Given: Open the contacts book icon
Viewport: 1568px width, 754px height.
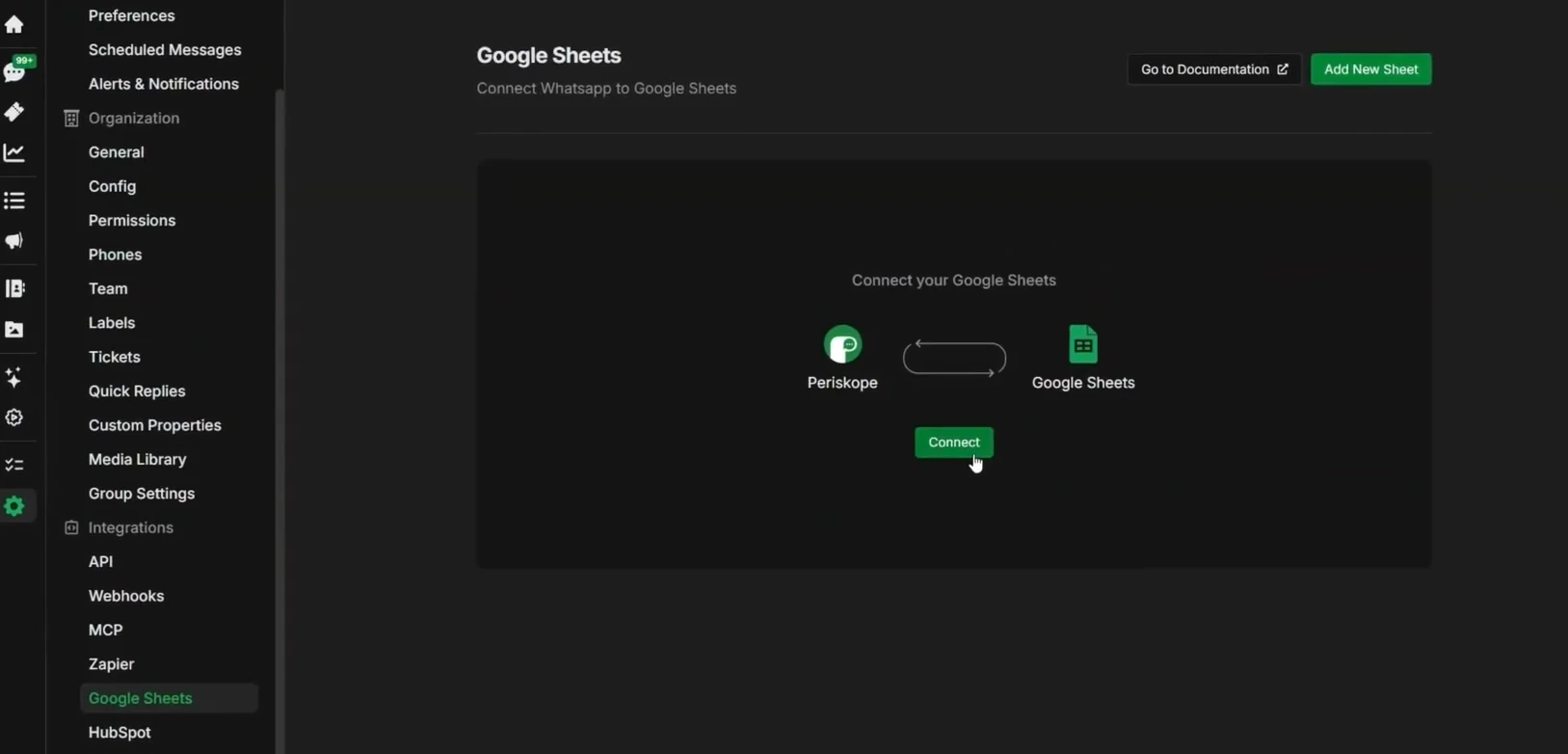Looking at the screenshot, I should (13, 288).
